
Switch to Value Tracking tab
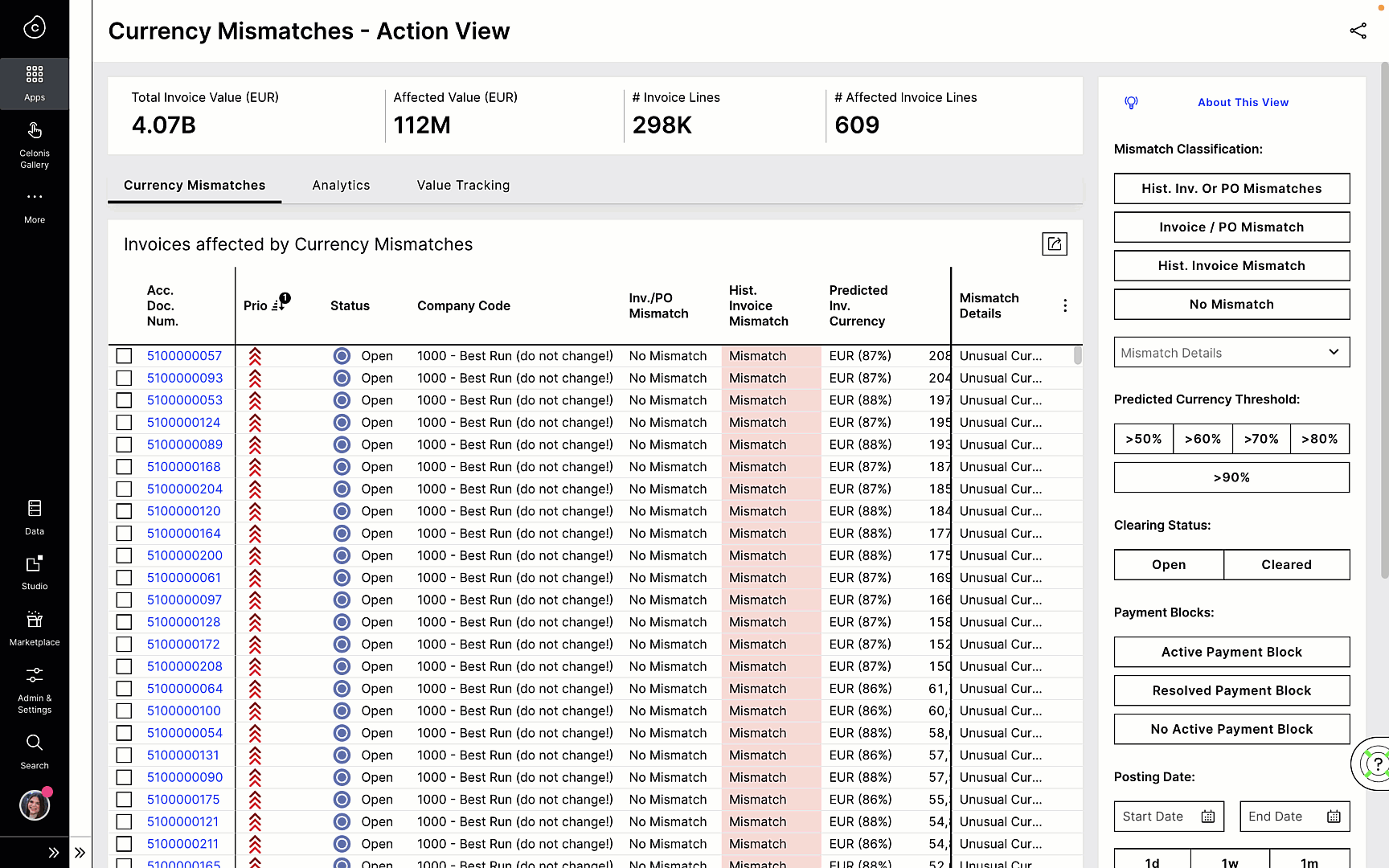[463, 186]
